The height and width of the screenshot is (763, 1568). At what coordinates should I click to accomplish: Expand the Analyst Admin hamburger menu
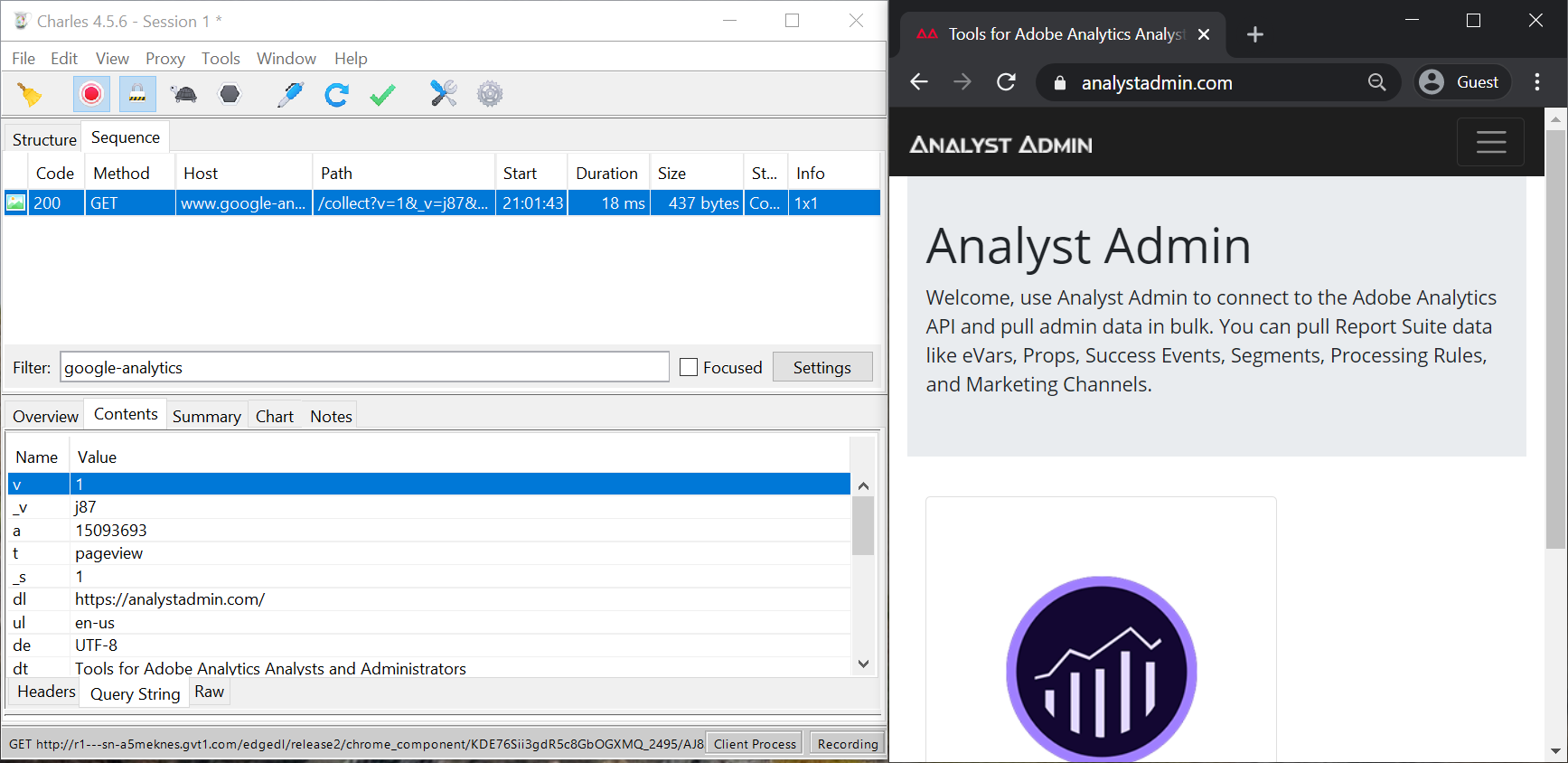1490,142
